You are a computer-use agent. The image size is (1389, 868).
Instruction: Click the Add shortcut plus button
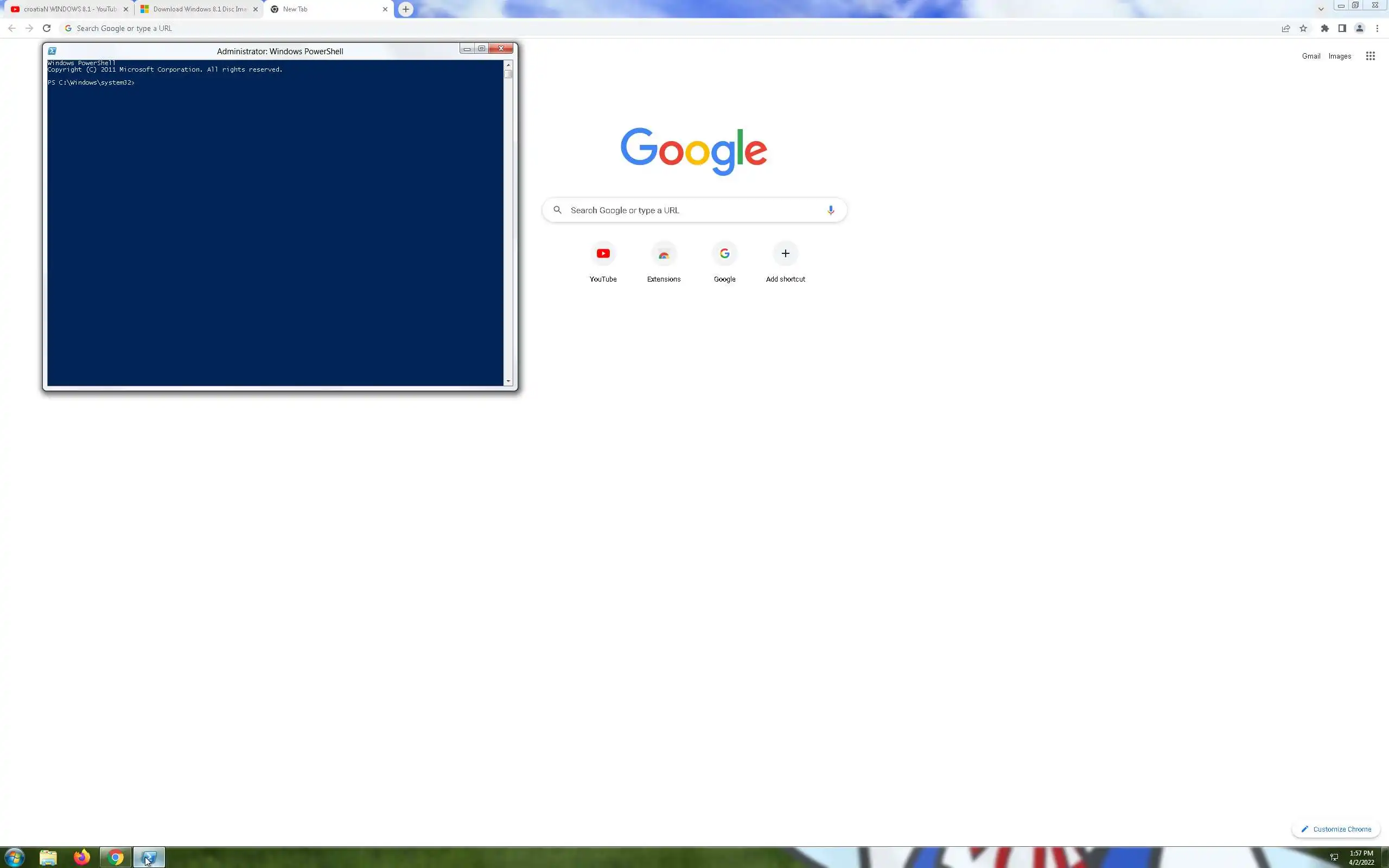tap(785, 254)
